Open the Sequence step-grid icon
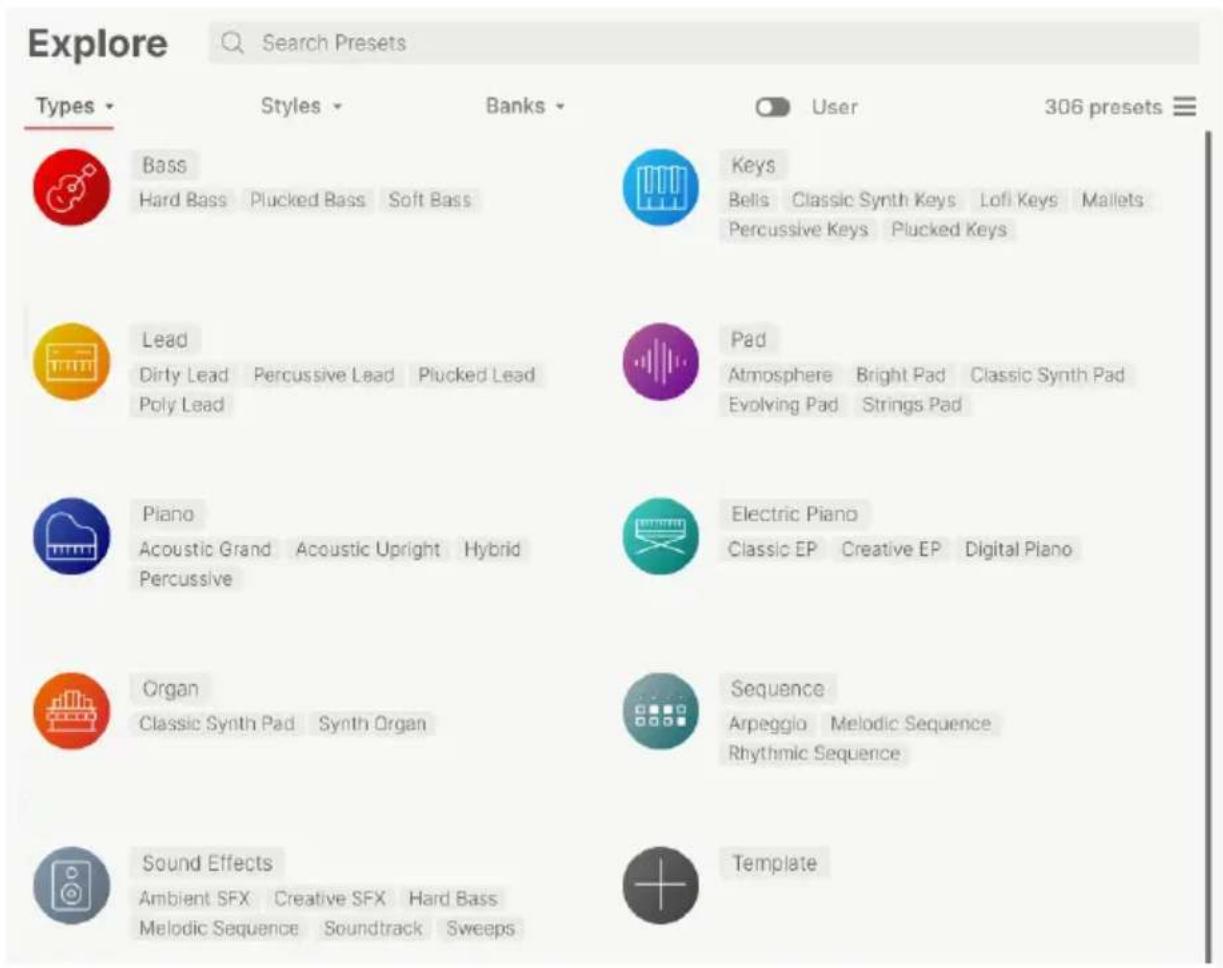1223x968 pixels. coord(660,711)
